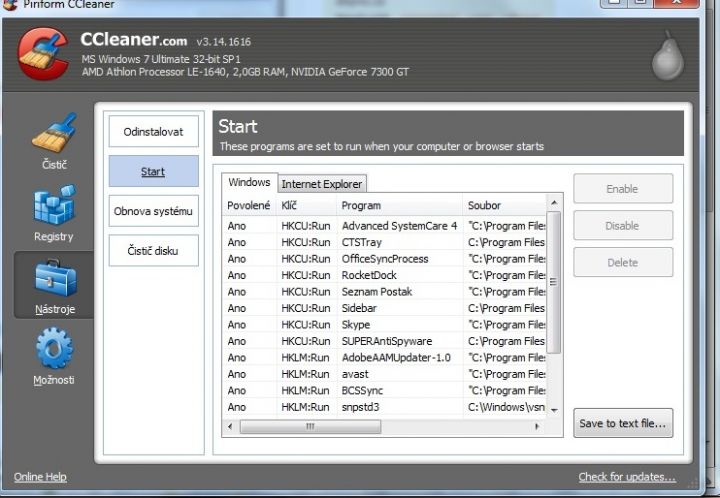This screenshot has height=498, width=720.
Task: Open the Odinstalovat panel
Action: click(153, 132)
